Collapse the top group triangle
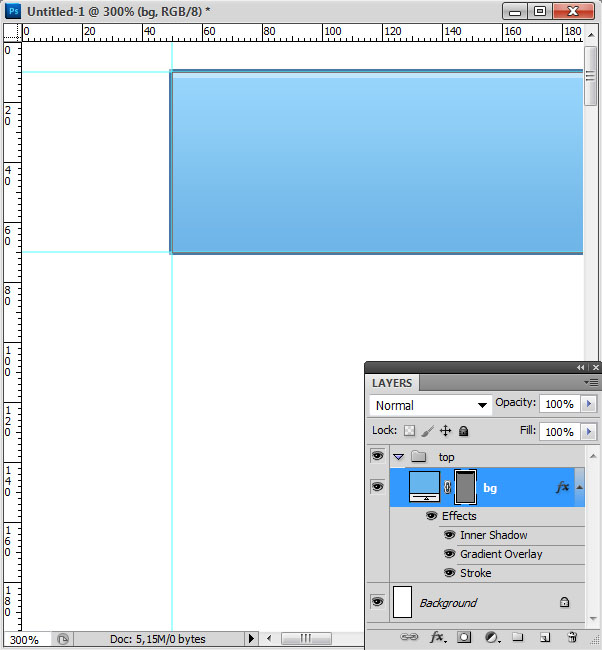 coord(398,457)
